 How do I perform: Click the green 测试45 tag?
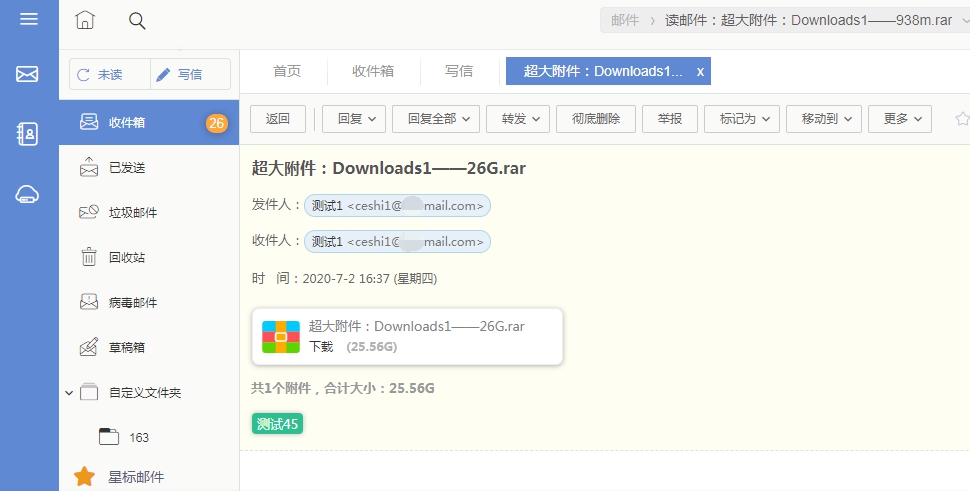click(x=277, y=424)
